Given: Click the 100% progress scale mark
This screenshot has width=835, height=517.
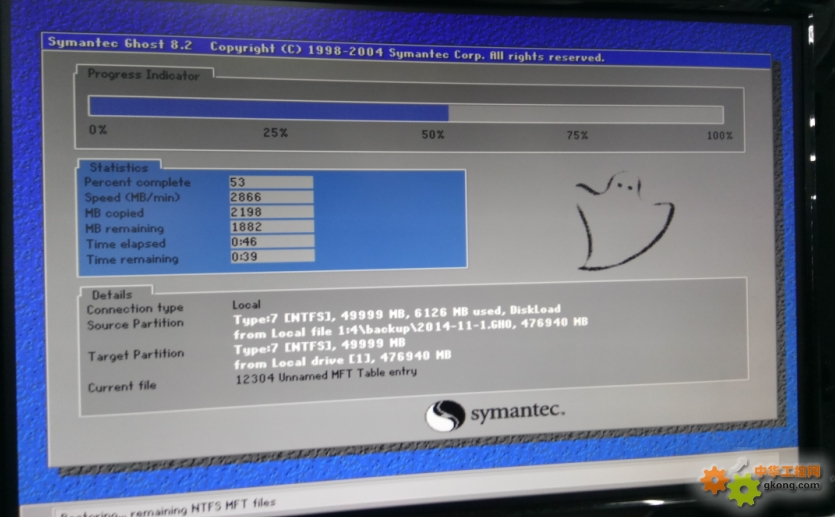Looking at the screenshot, I should (719, 136).
